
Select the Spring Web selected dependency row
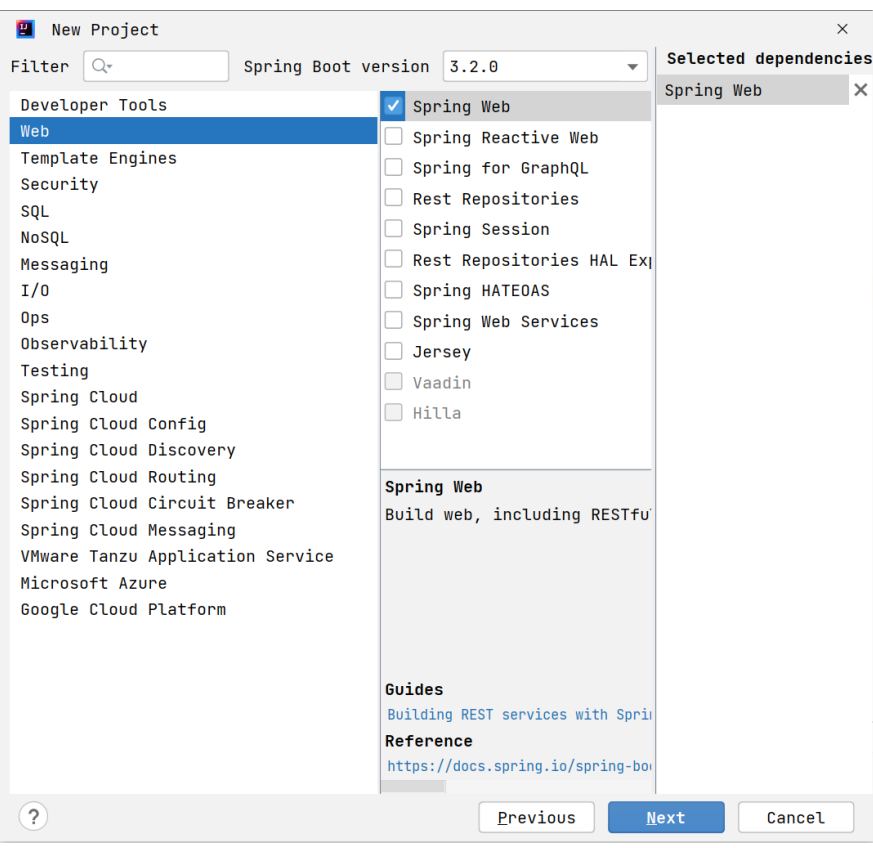point(753,90)
